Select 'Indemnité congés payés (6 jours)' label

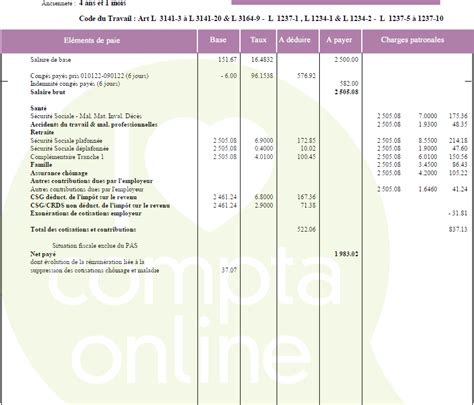coord(75,84)
